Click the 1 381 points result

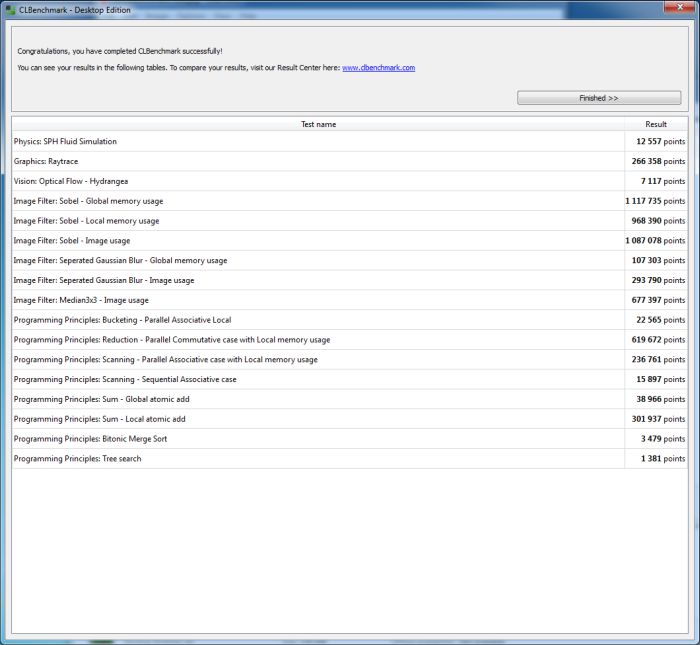click(663, 458)
